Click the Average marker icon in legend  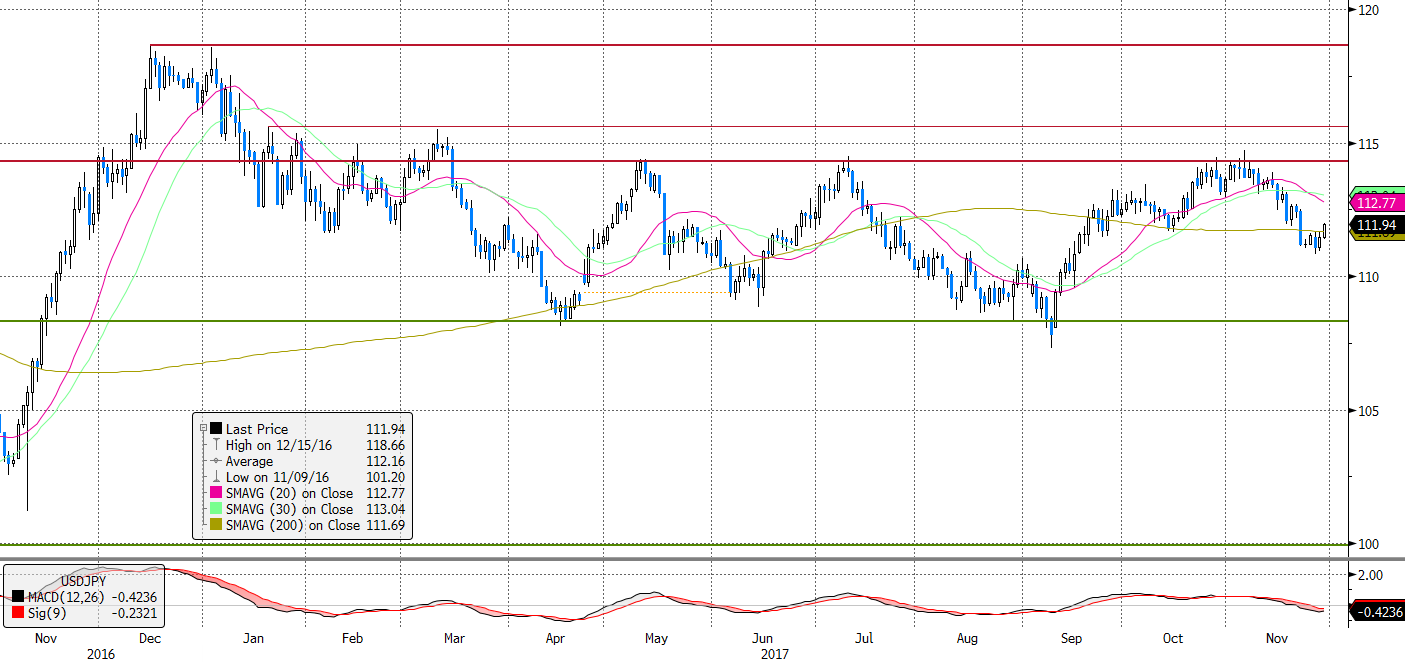(216, 461)
